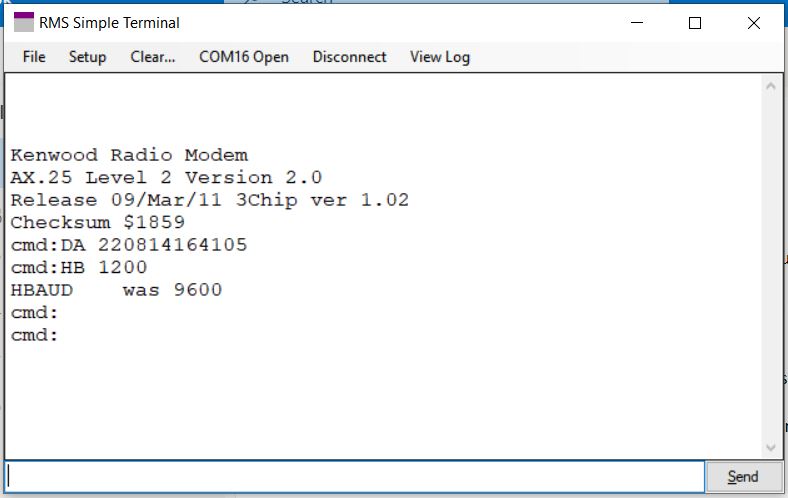Click the 'Kenwood Radio Modem' text line
Screen dimensions: 788x498
pos(129,155)
